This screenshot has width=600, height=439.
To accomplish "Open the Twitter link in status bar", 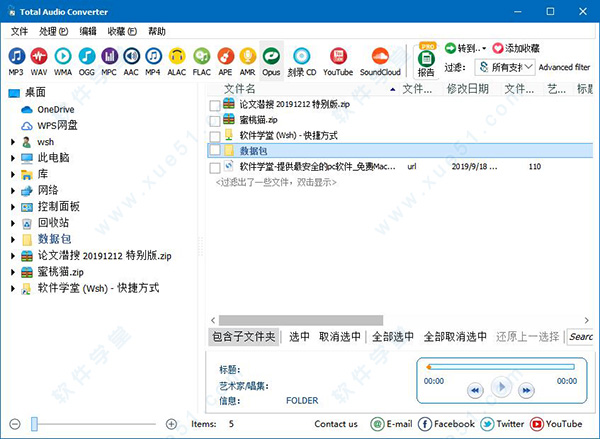I will (502, 424).
